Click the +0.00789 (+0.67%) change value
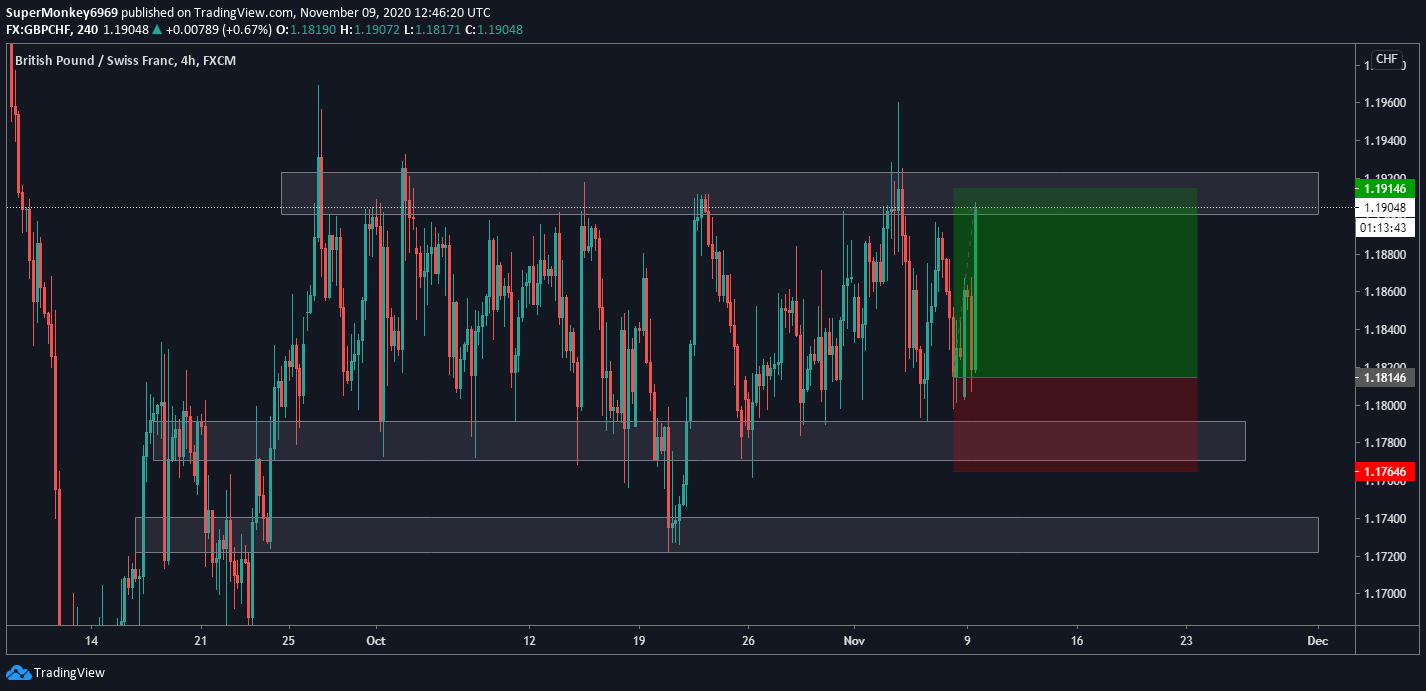The height and width of the screenshot is (691, 1426). [218, 30]
